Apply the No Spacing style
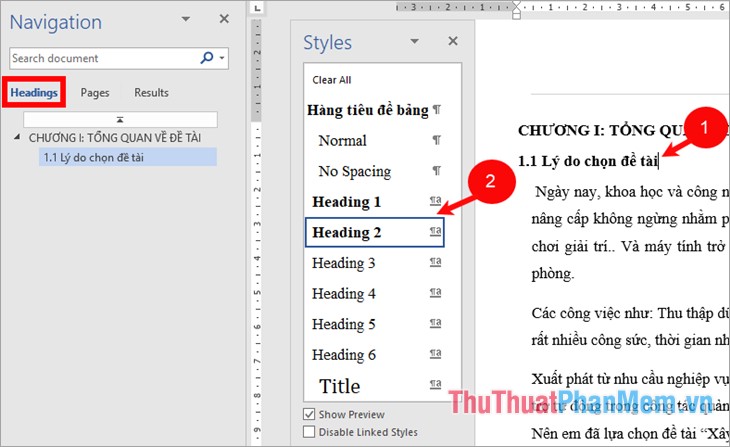Viewport: 730px width, 447px height. [375, 171]
